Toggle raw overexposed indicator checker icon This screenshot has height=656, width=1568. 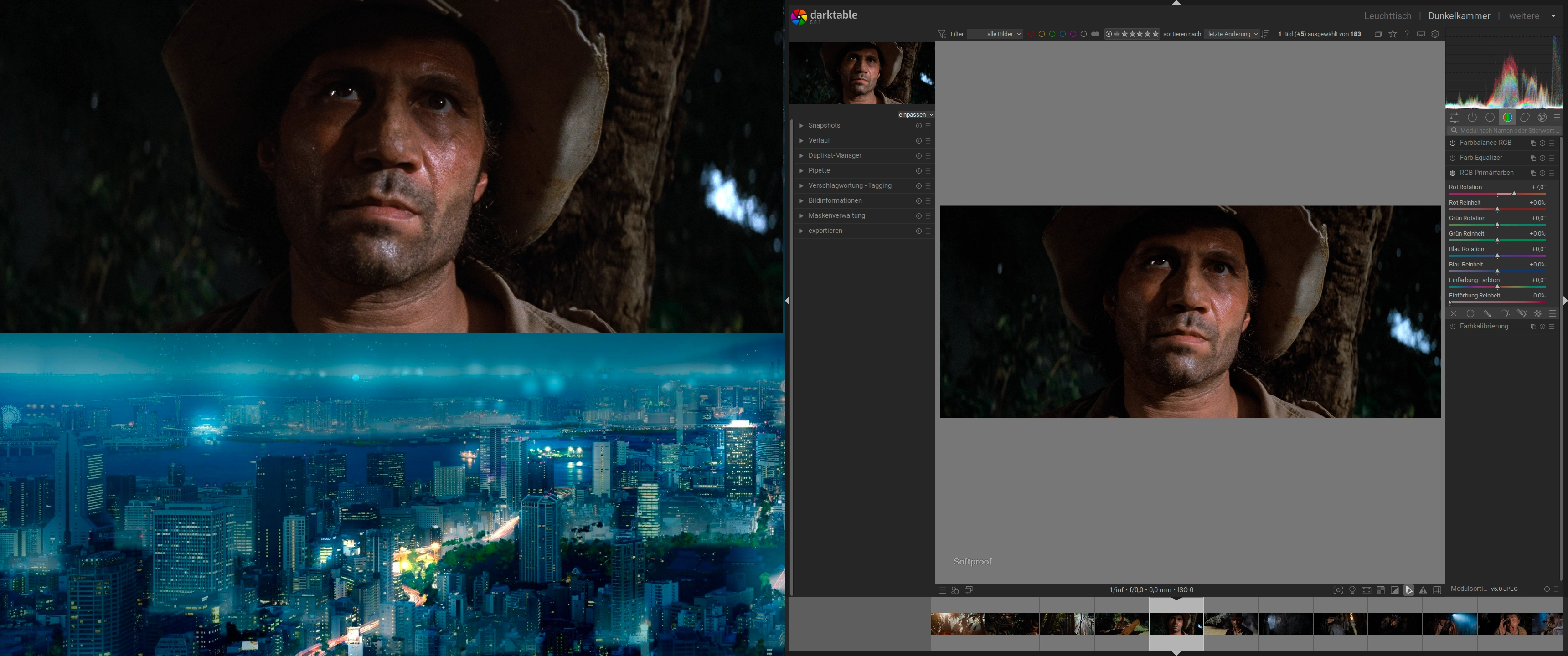click(x=1381, y=590)
